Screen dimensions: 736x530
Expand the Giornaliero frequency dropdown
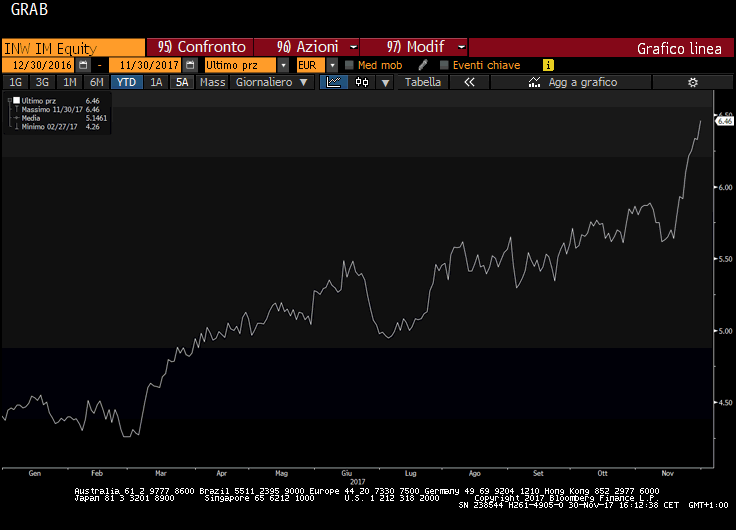(272, 82)
